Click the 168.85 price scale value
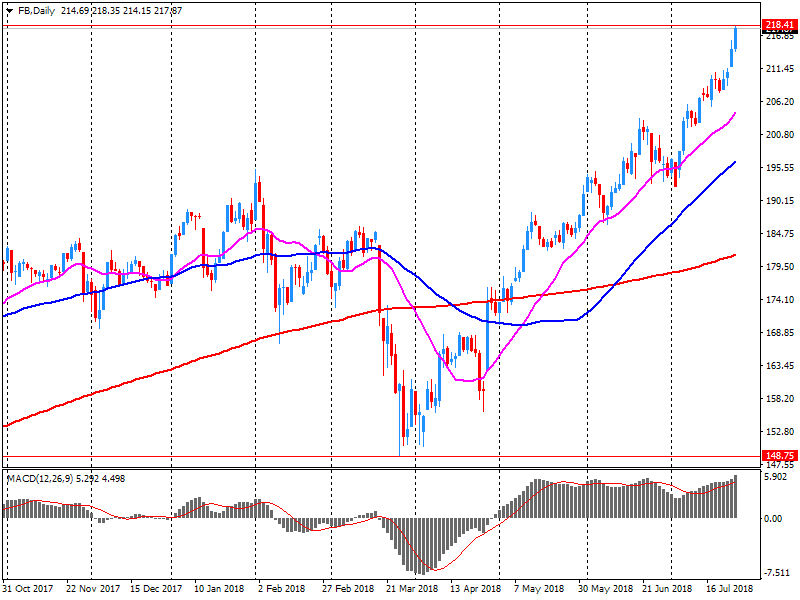 point(781,333)
